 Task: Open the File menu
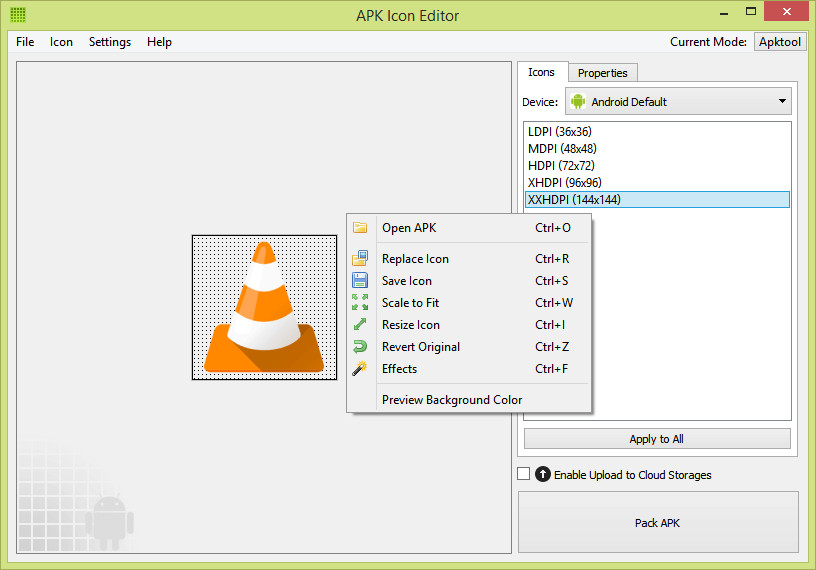pos(25,42)
